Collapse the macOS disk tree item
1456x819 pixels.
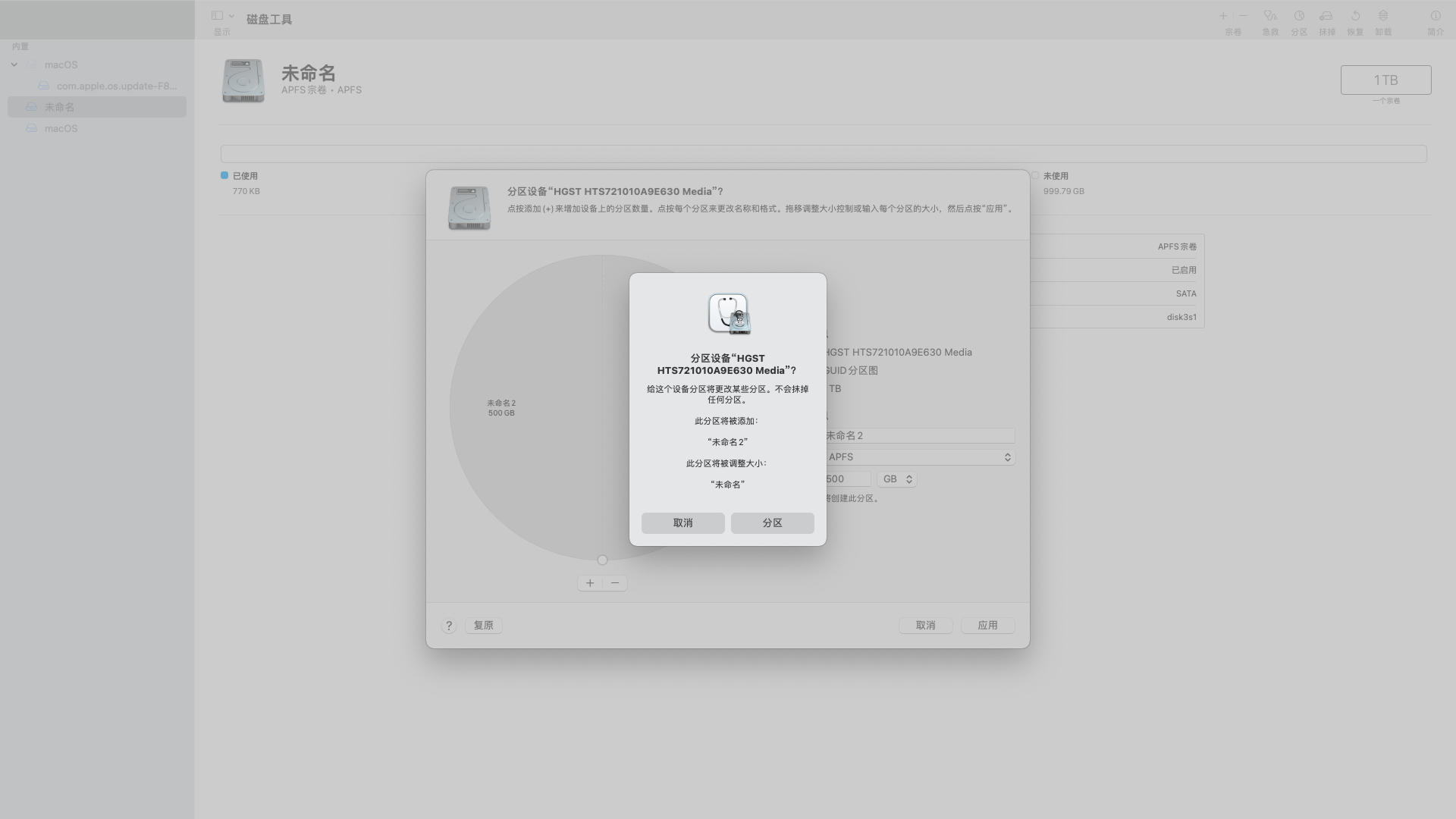click(x=14, y=65)
